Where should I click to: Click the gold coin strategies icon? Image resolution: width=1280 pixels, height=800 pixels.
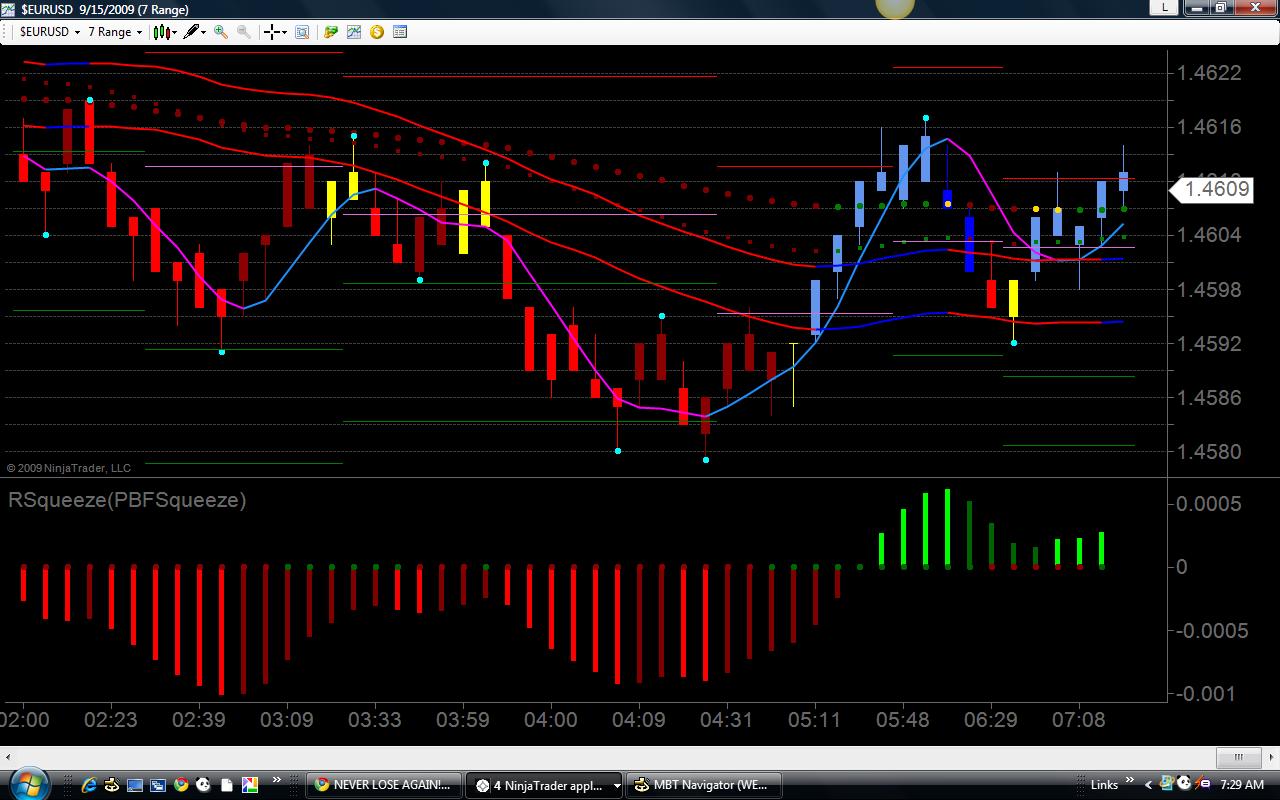pos(377,32)
